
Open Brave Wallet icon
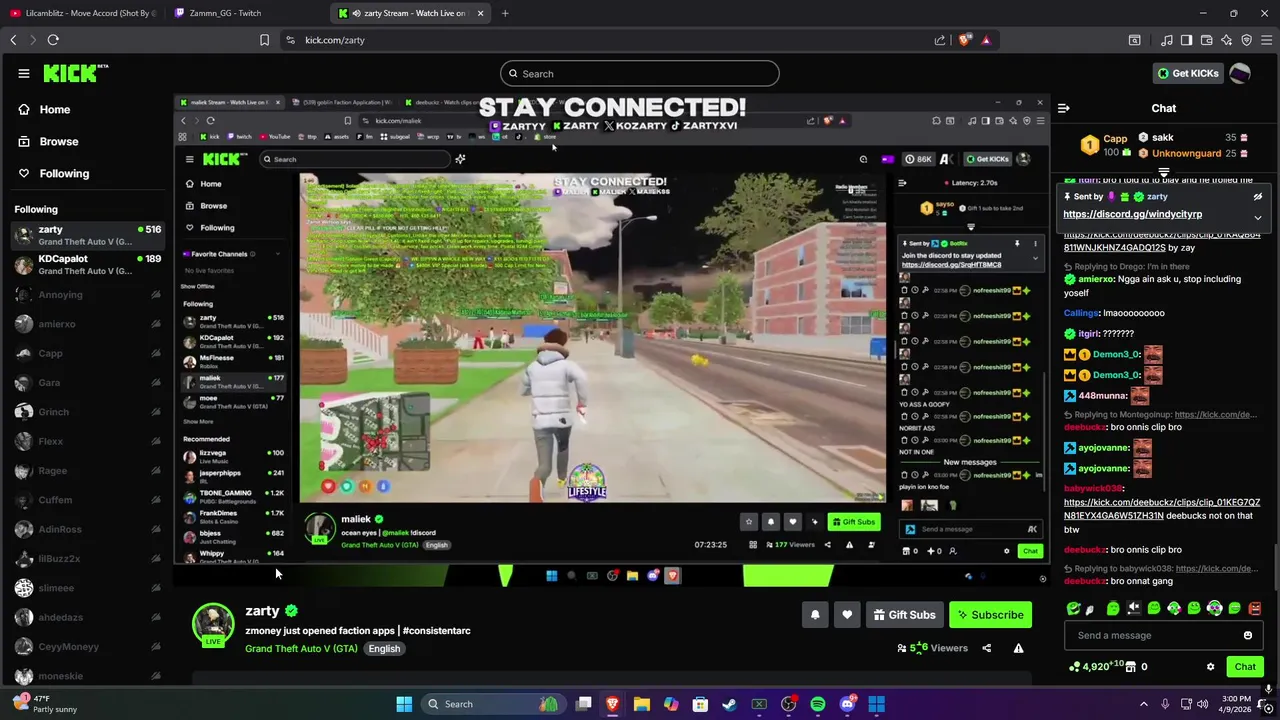pyautogui.click(x=1206, y=40)
